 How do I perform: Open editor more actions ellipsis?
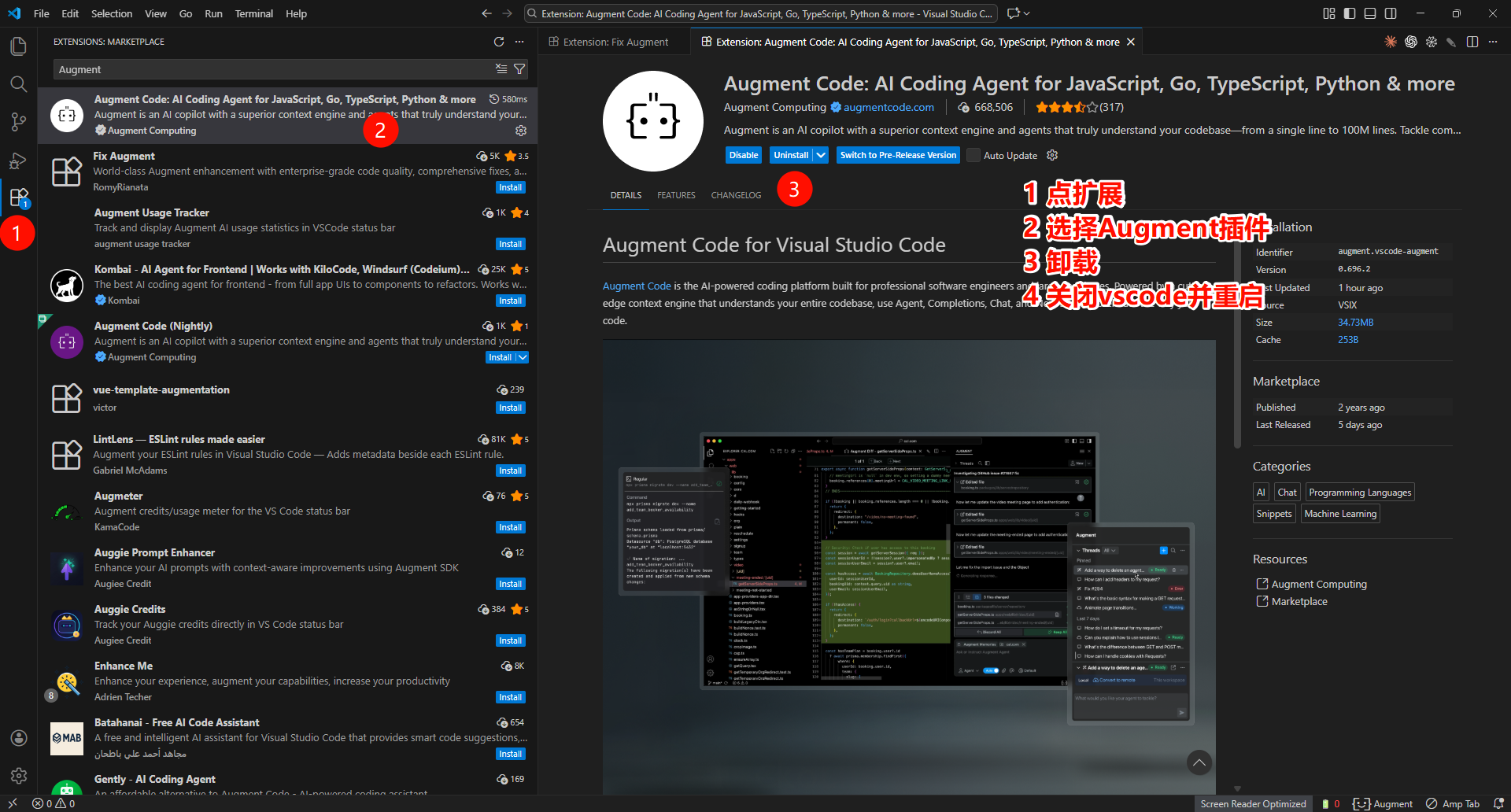tap(1493, 42)
